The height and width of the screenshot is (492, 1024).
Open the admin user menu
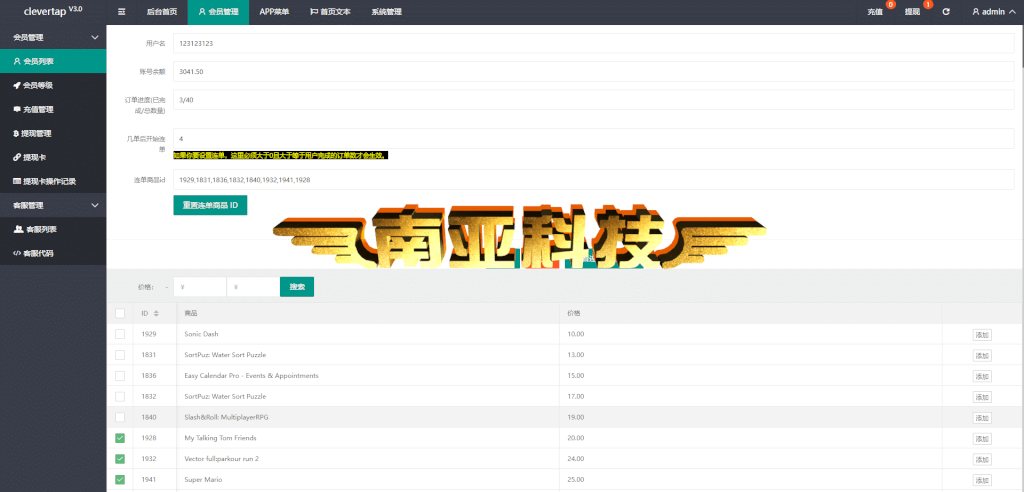993,12
